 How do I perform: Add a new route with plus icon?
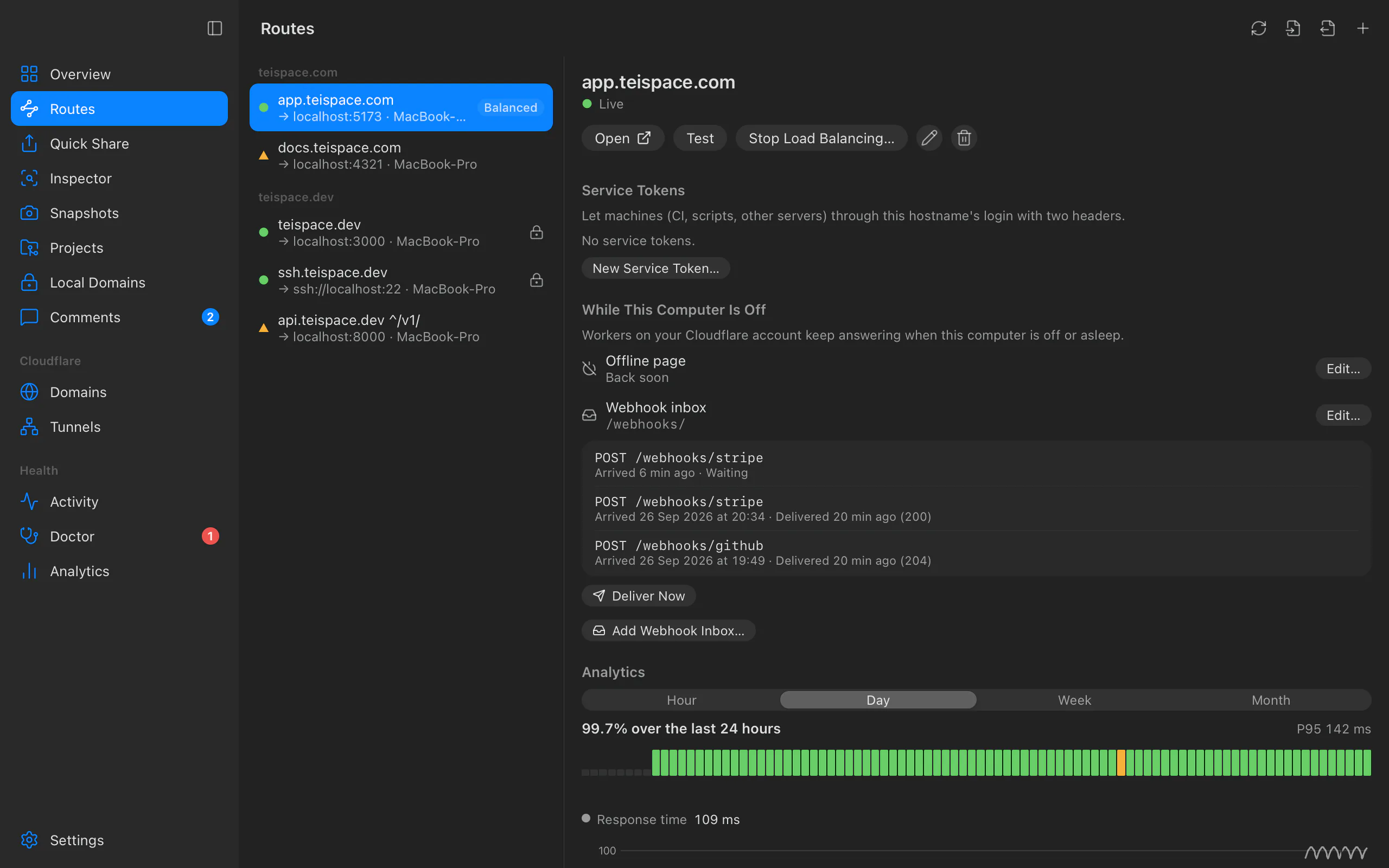pos(1362,28)
